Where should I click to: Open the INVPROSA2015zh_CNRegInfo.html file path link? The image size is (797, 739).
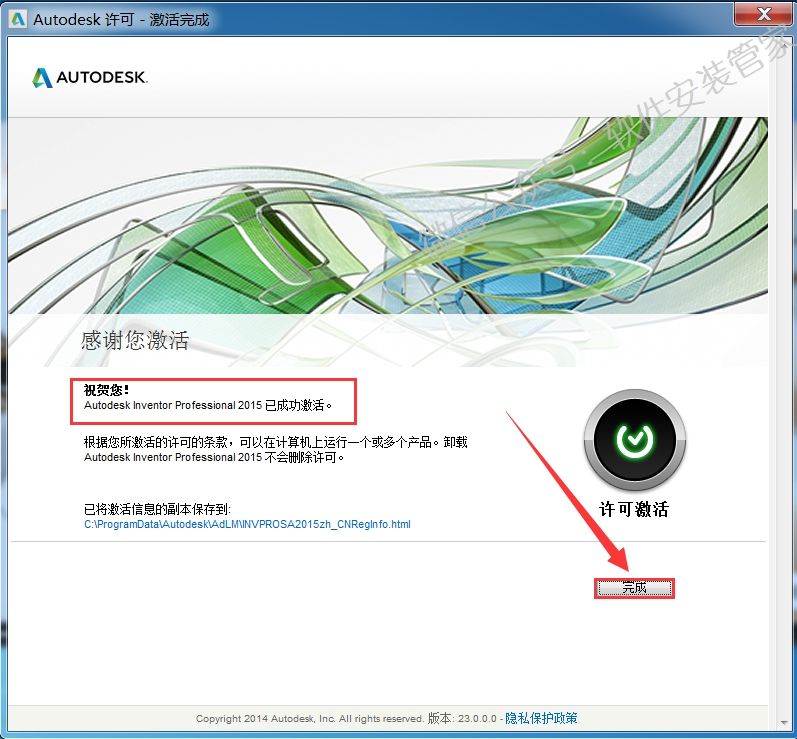point(247,524)
